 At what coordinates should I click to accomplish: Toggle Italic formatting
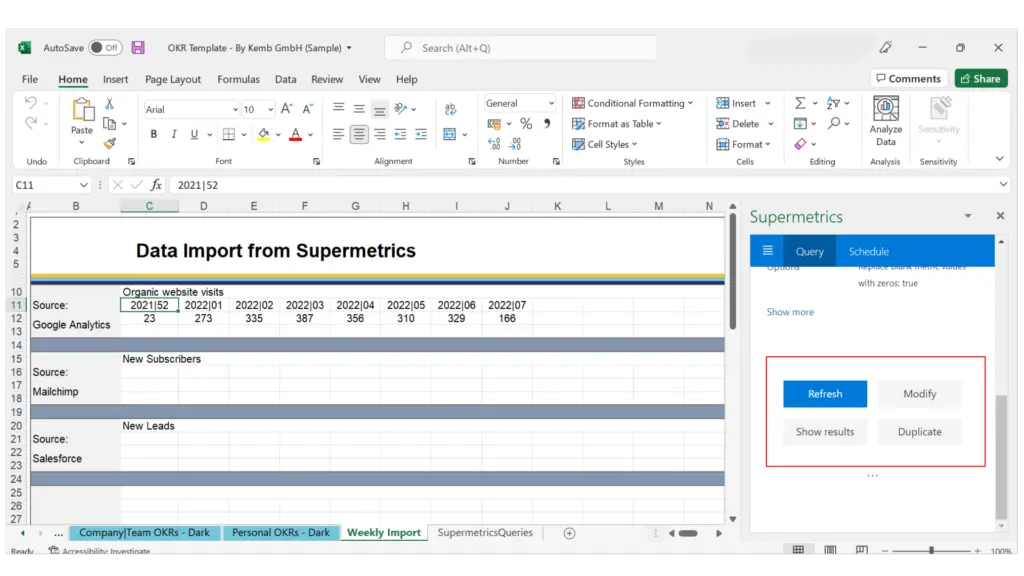[x=174, y=134]
